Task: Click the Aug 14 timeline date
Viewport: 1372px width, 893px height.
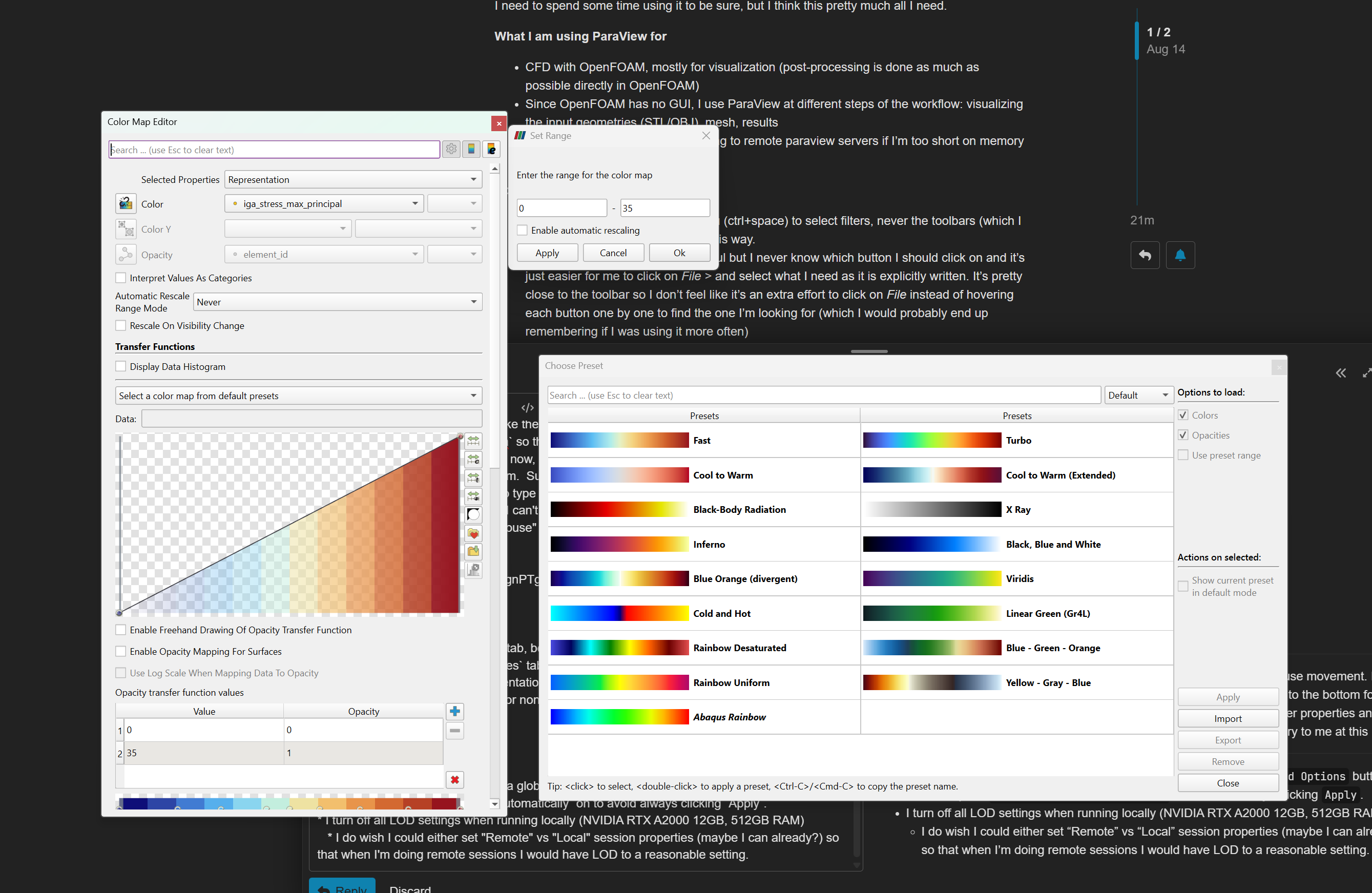Action: click(1165, 49)
